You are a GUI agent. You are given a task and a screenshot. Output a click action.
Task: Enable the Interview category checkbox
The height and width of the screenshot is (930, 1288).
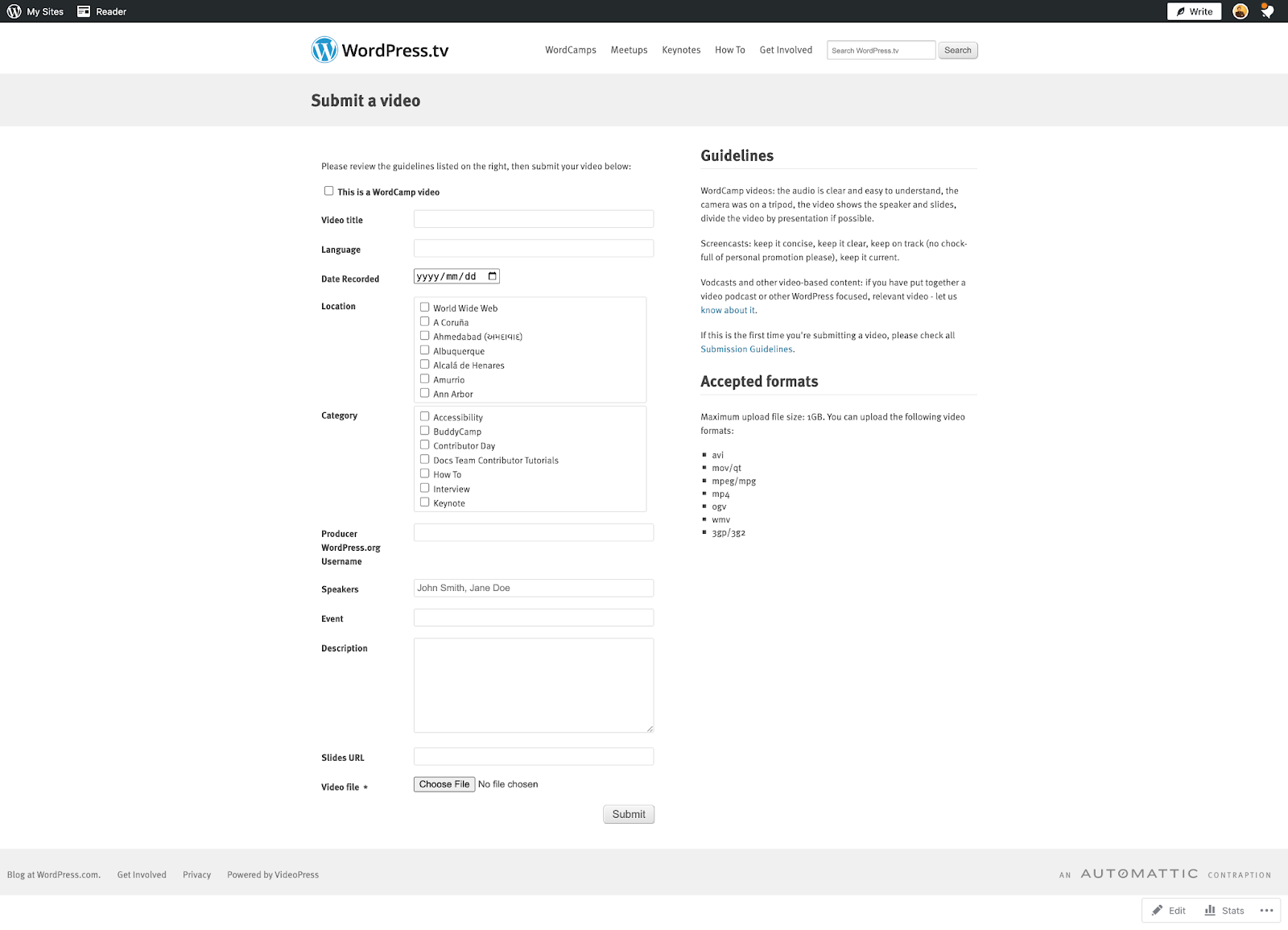click(424, 487)
